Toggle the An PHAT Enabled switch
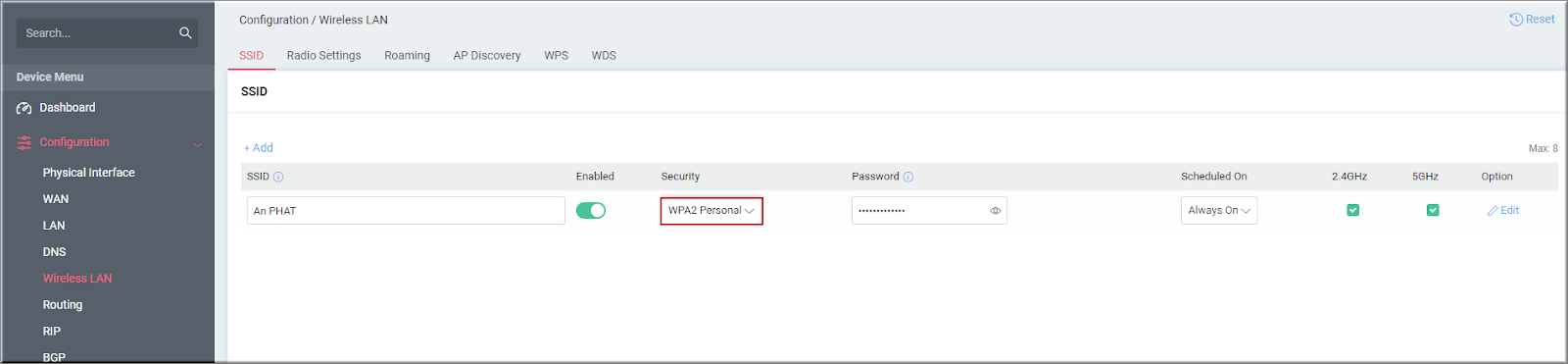The width and height of the screenshot is (1568, 364). [591, 211]
